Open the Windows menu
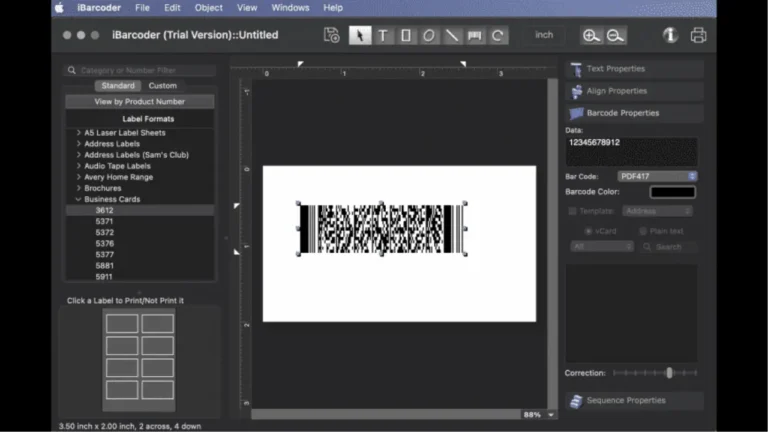Viewport: 768px width, 432px height. pyautogui.click(x=290, y=8)
